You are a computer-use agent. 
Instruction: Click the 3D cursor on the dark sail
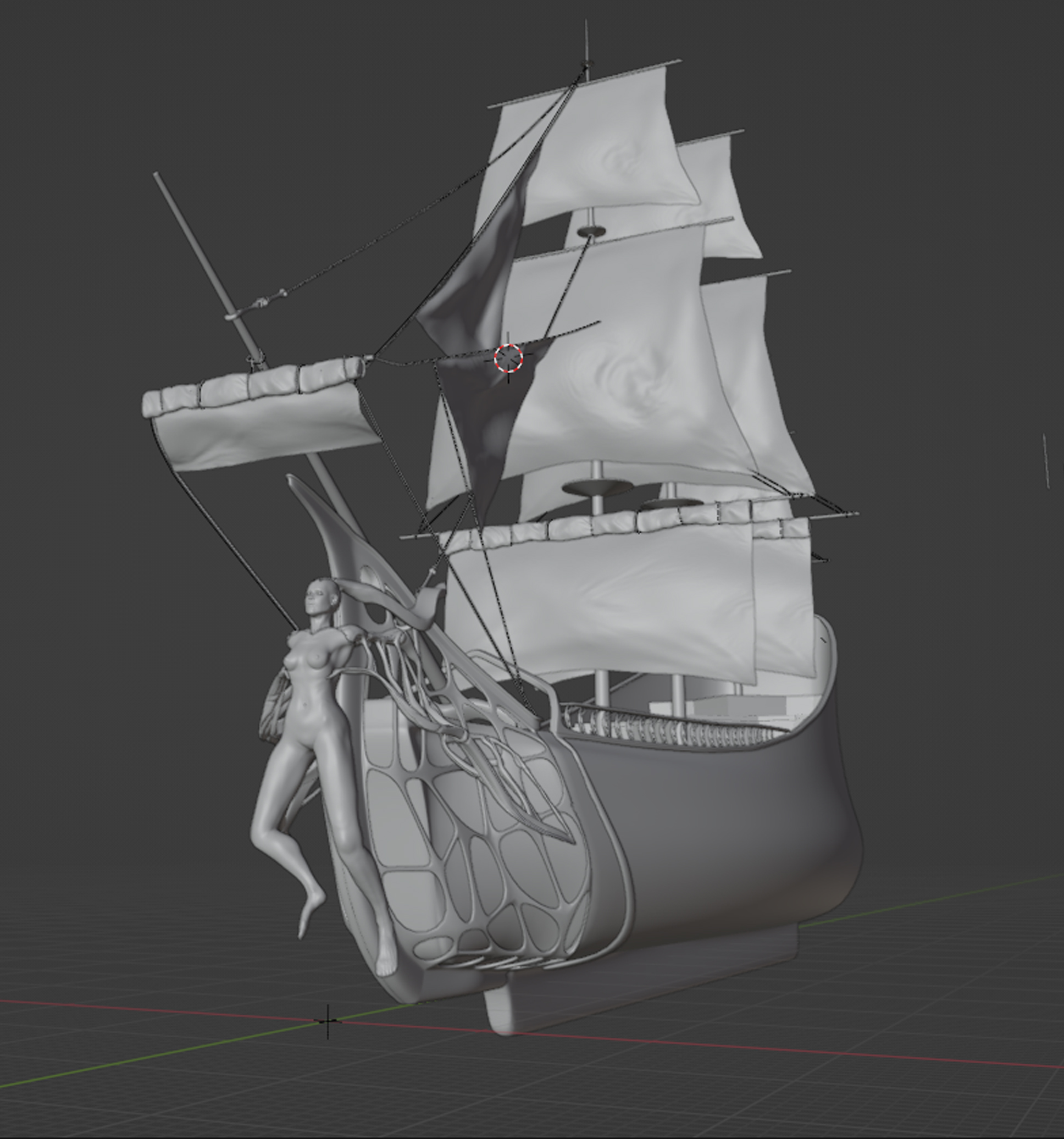point(508,358)
